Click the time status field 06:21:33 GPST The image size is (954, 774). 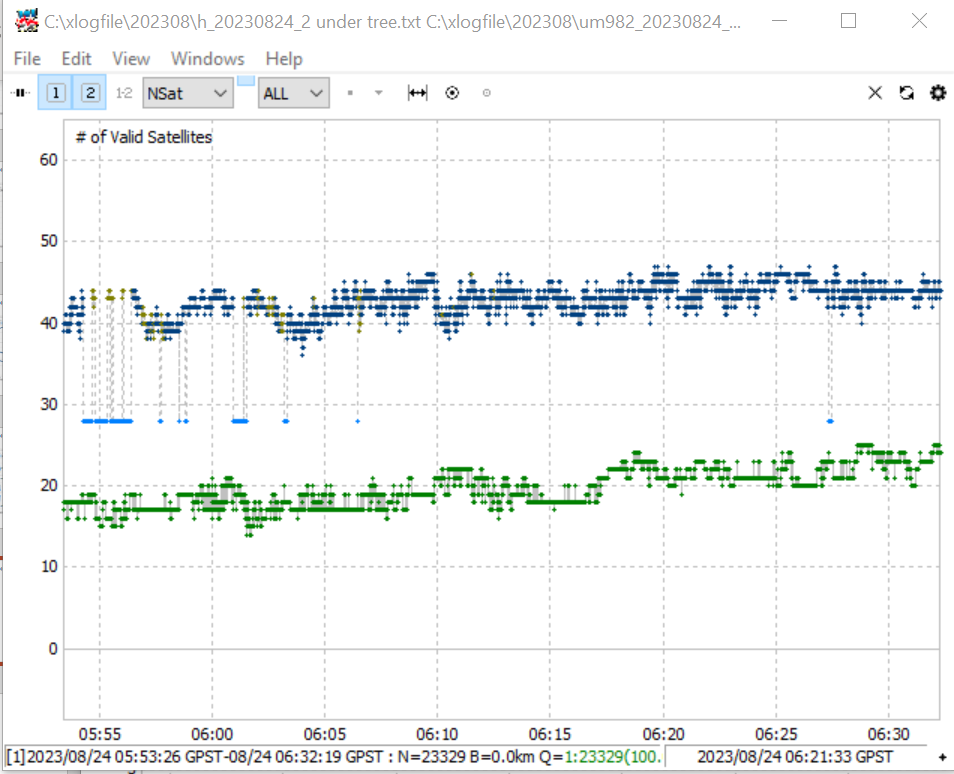point(795,757)
